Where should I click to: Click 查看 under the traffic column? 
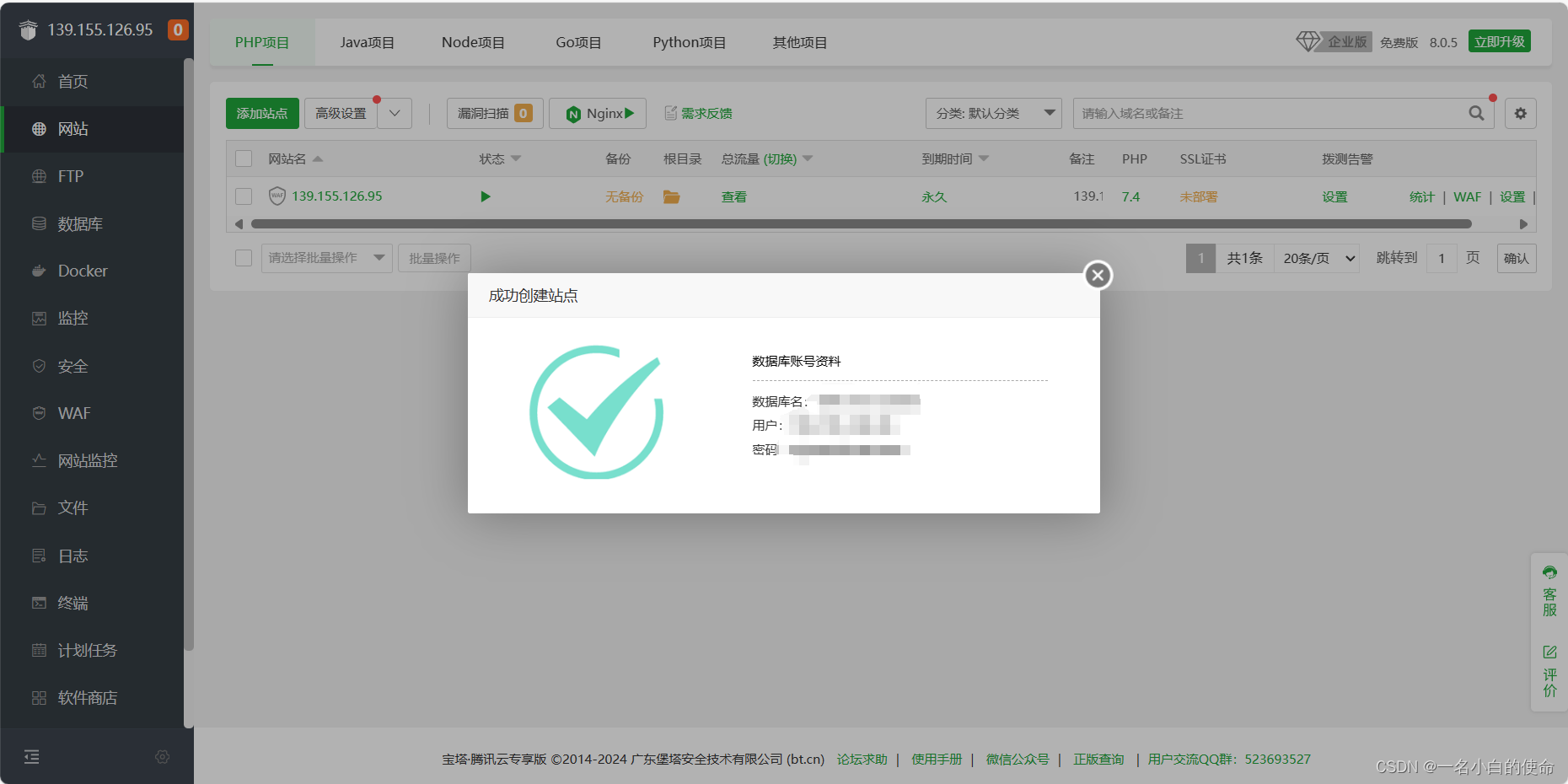[x=734, y=196]
